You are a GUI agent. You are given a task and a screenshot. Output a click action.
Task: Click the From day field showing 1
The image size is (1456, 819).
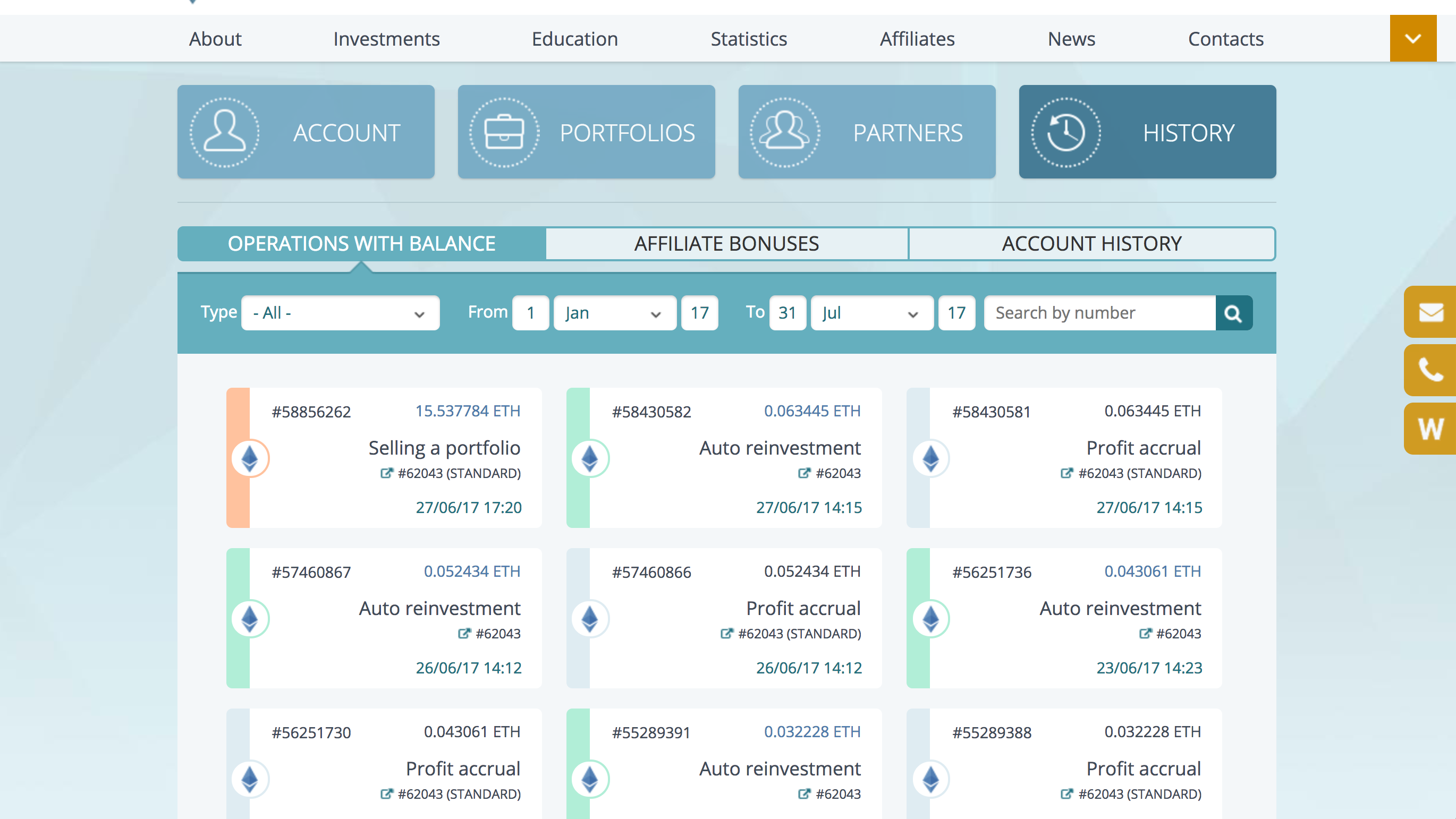click(531, 313)
